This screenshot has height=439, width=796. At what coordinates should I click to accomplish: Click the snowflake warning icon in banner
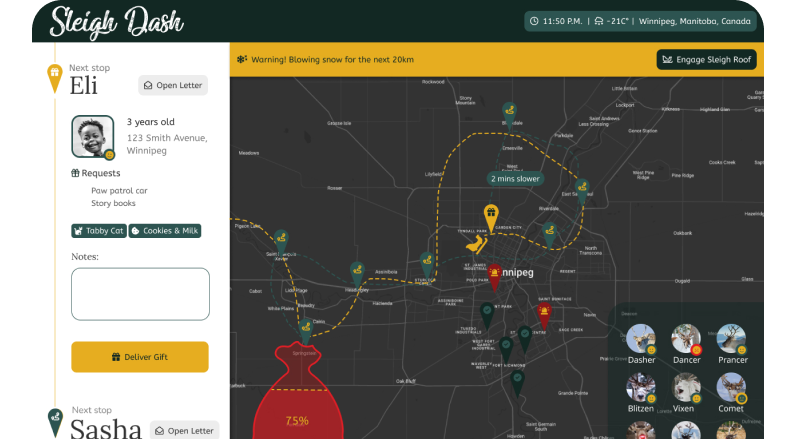242,60
